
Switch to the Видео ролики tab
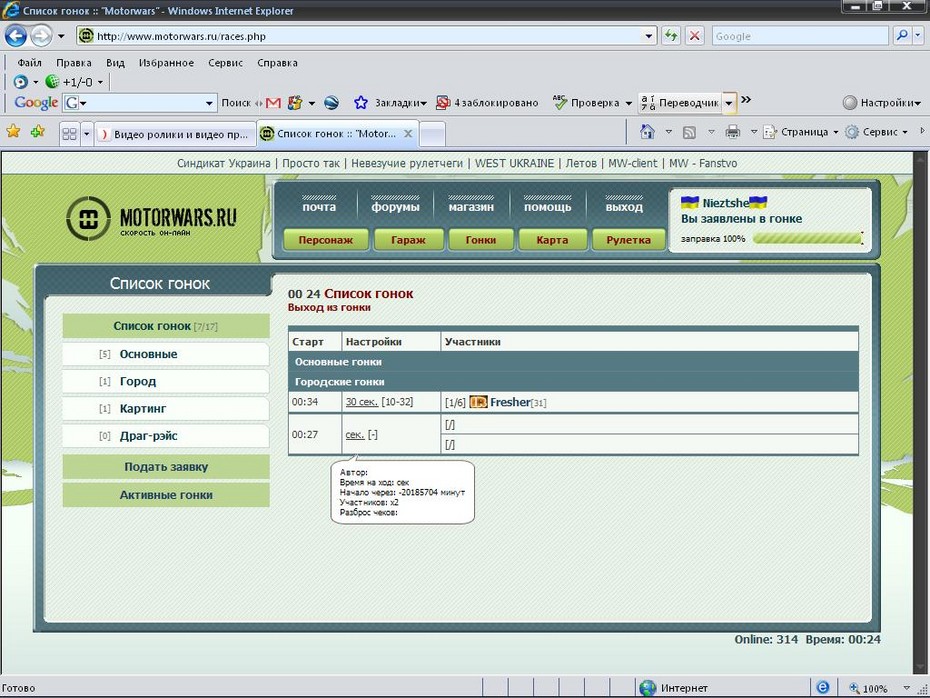173,133
